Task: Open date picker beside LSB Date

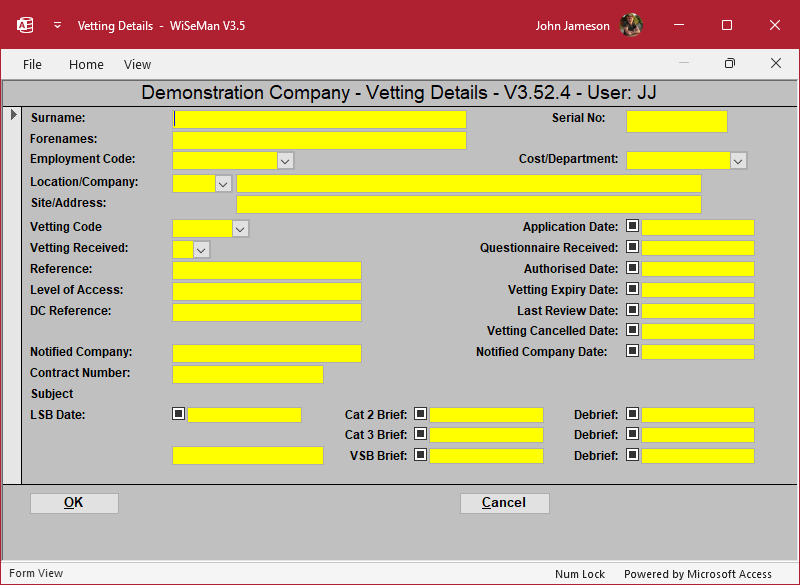Action: coord(179,414)
